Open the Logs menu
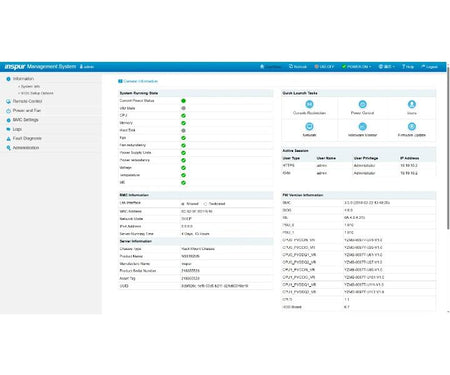This screenshot has width=450, height=375. (x=14, y=129)
